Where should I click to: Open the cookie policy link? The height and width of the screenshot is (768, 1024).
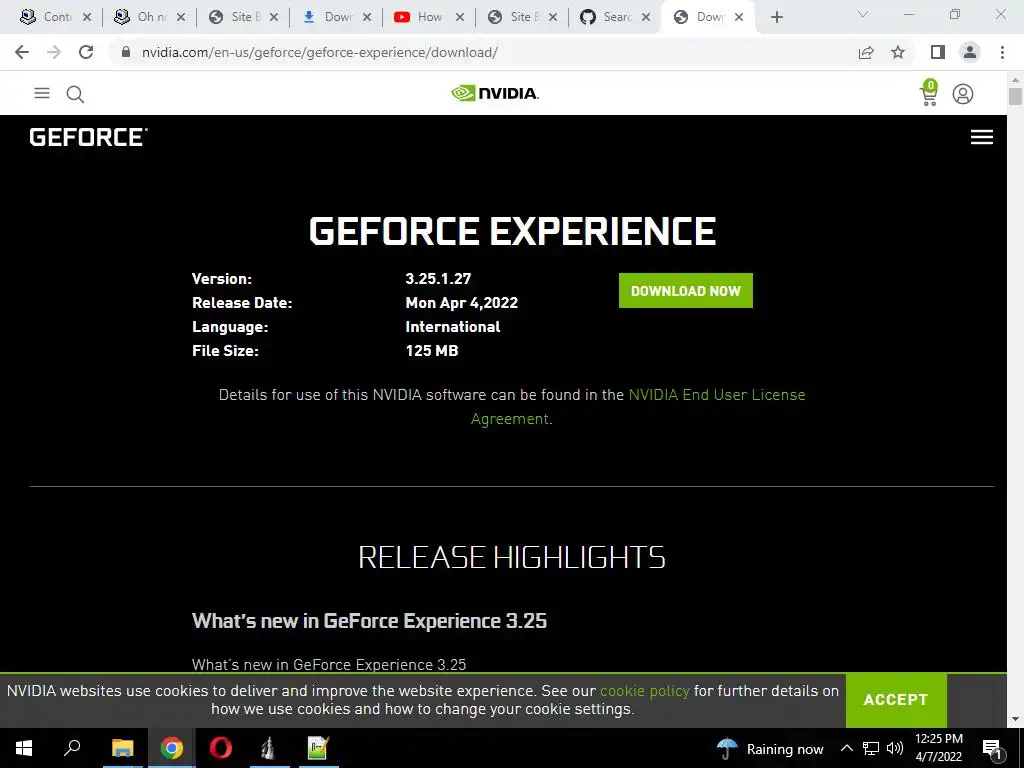tap(645, 691)
